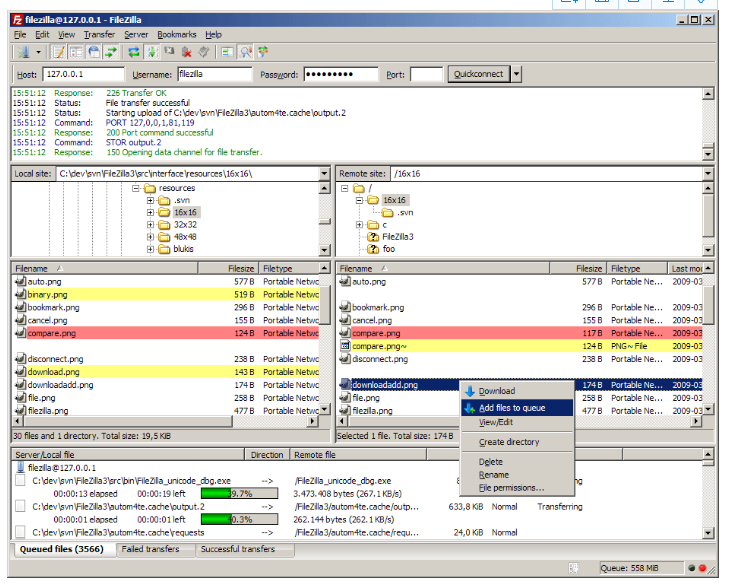Select disconnect.png in remote file list
The height and width of the screenshot is (584, 733).
point(520,359)
